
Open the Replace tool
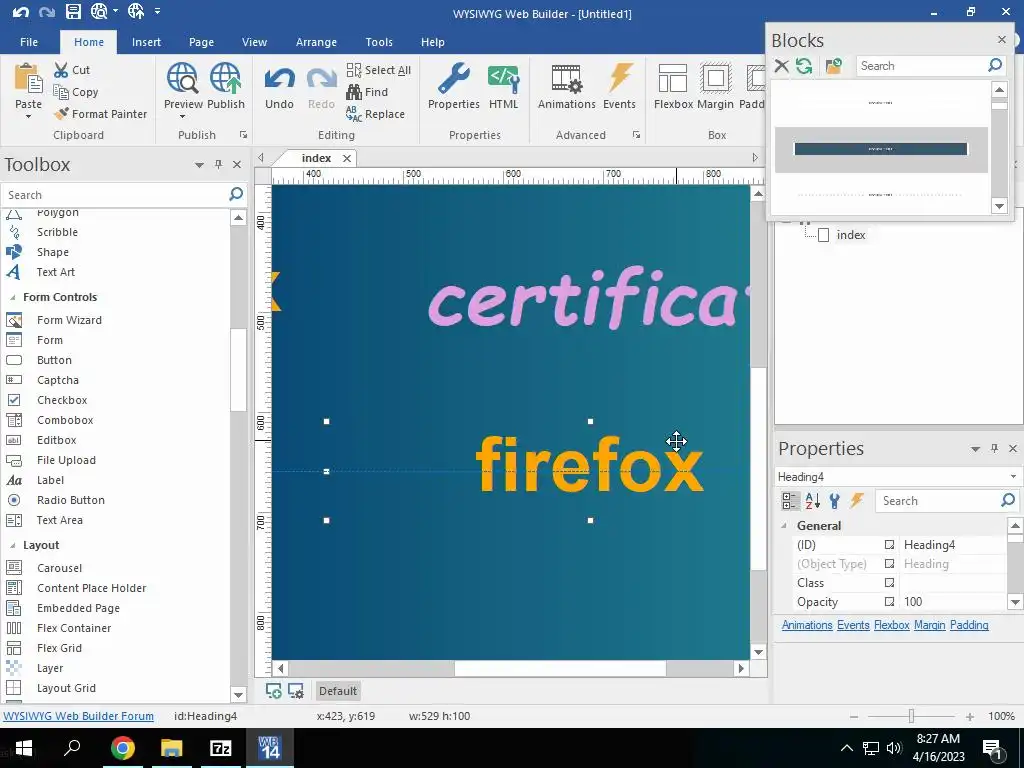pyautogui.click(x=376, y=114)
